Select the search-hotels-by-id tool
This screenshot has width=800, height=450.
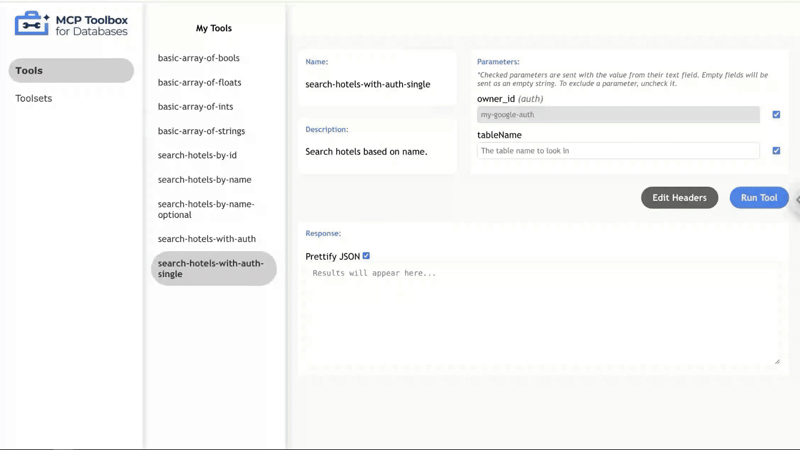[x=197, y=156]
